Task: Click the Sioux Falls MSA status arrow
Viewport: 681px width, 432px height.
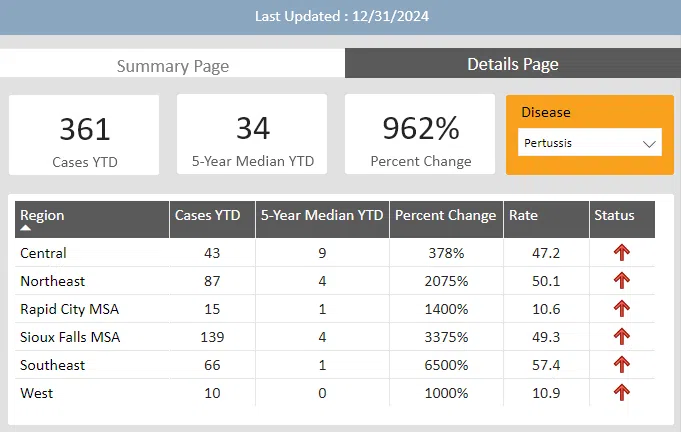Action: [622, 337]
